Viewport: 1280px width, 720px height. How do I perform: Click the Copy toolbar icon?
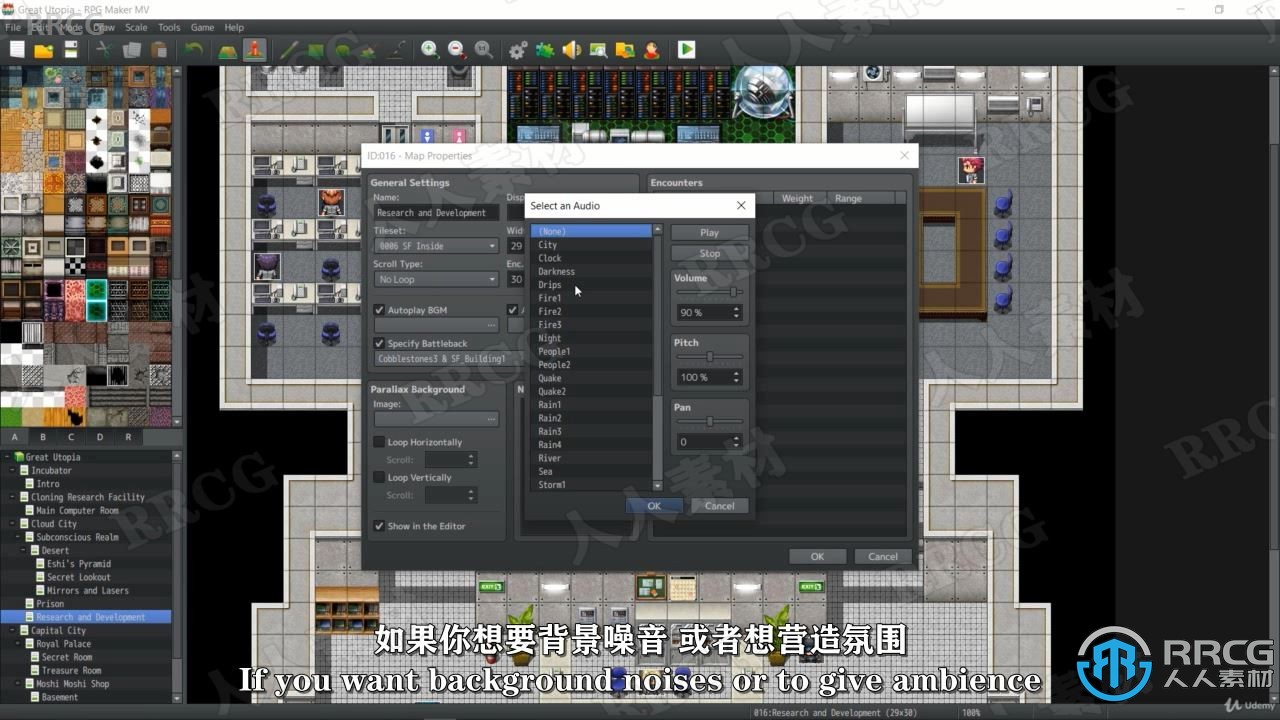[x=131, y=49]
